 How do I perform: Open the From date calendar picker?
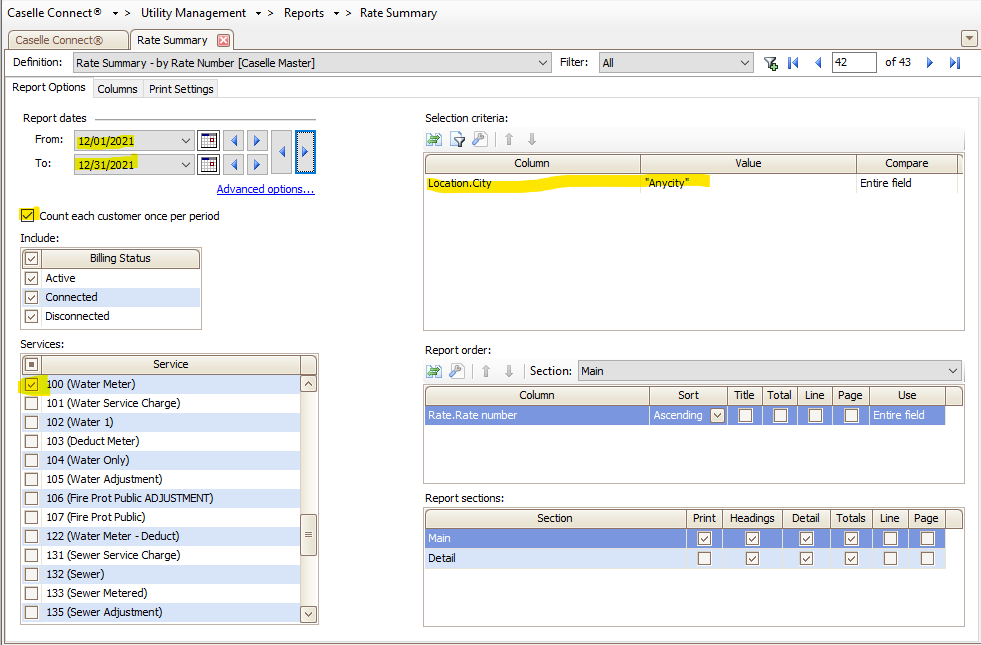pos(209,141)
